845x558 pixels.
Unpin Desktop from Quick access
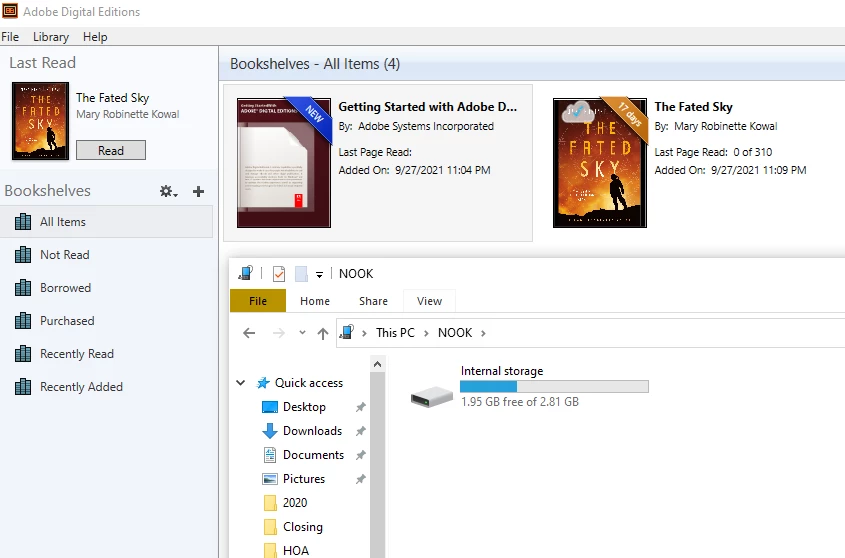[361, 407]
